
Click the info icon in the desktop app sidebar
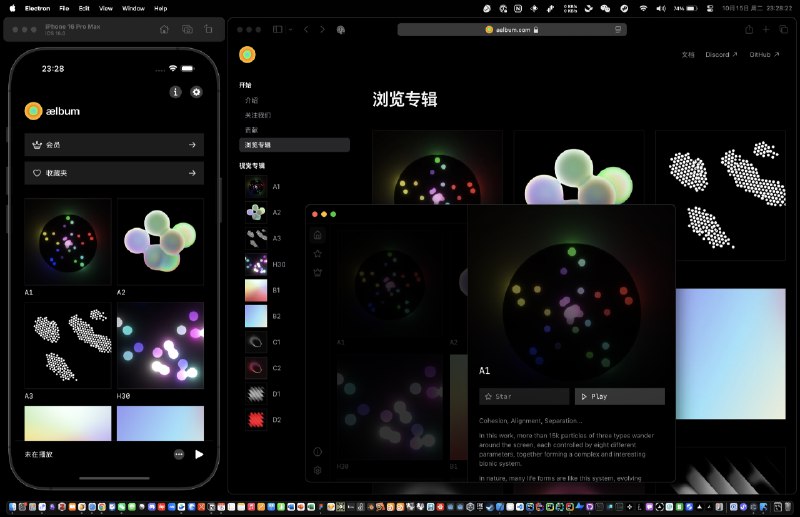(x=317, y=452)
